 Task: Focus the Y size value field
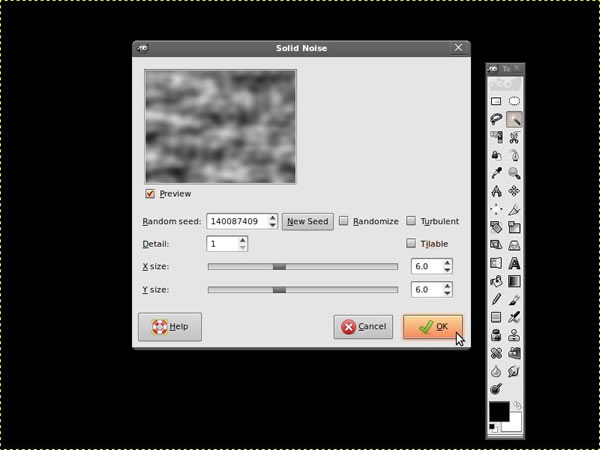pos(427,290)
